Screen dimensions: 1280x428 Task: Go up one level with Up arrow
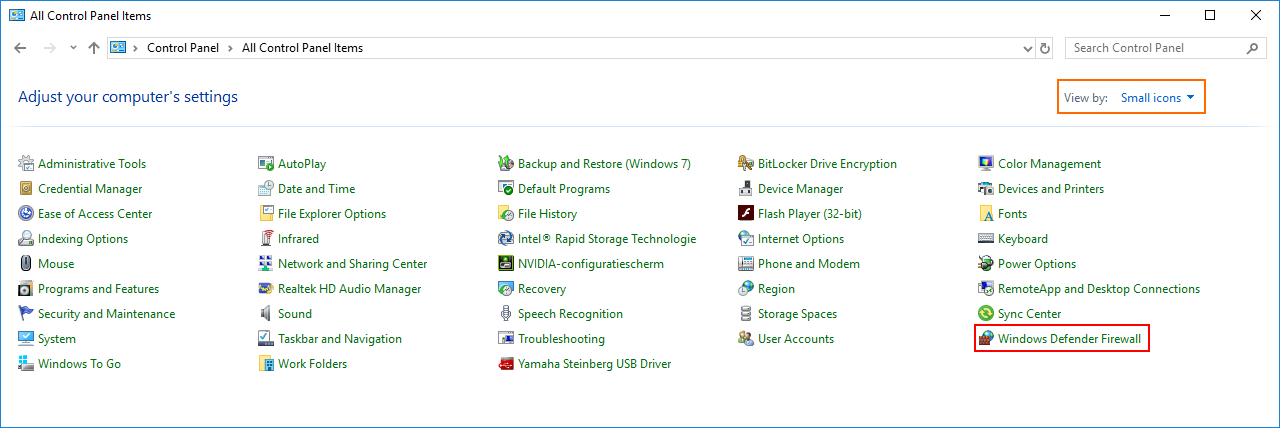[x=94, y=48]
